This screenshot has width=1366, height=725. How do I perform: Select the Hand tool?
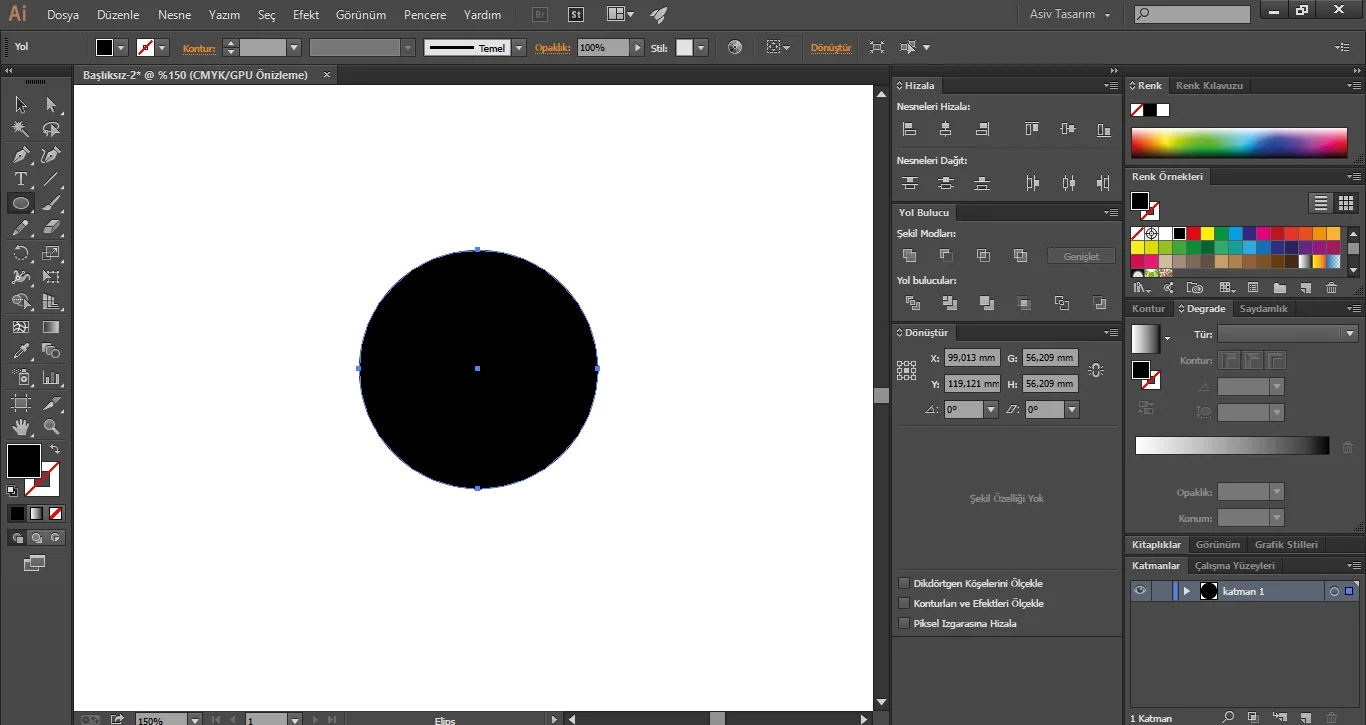[x=20, y=427]
